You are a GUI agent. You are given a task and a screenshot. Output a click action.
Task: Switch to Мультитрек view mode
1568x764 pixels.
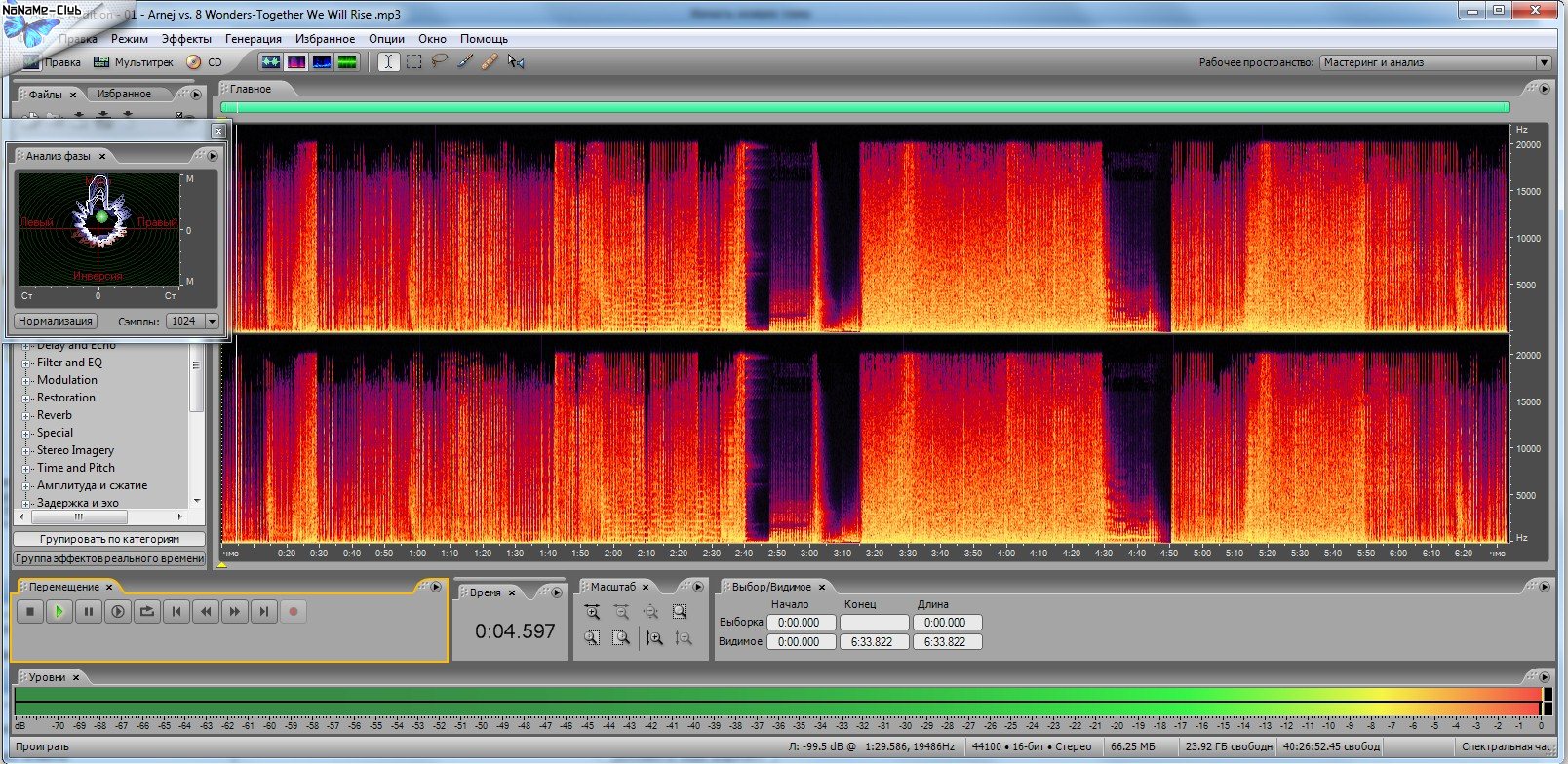134,62
